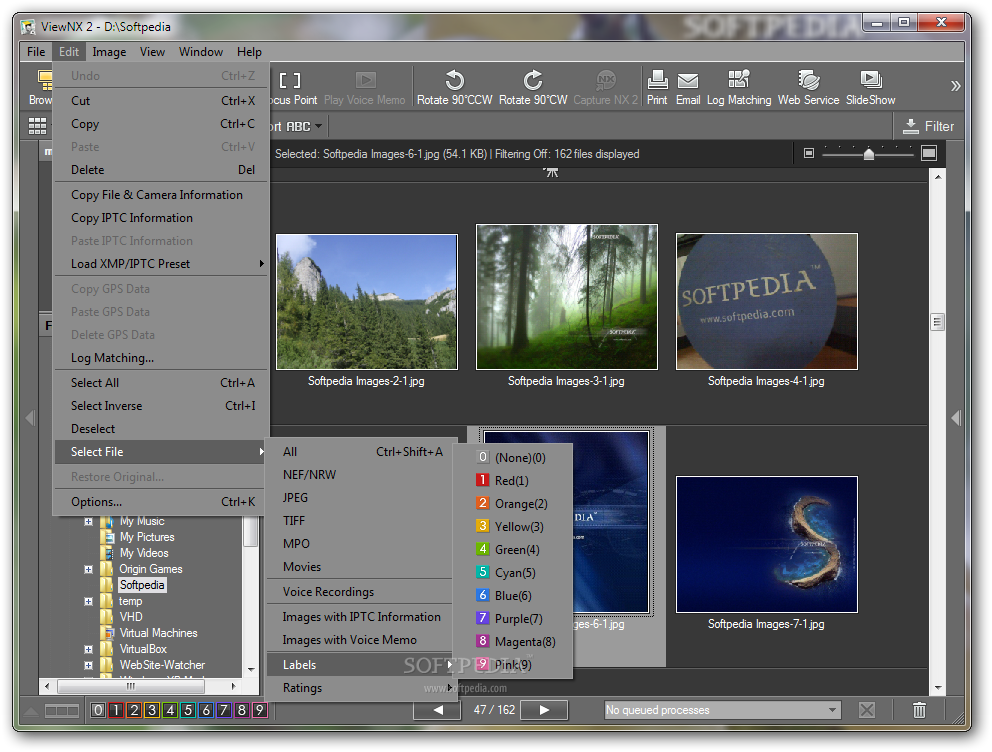Expand the Origin Games folder node

(89, 569)
